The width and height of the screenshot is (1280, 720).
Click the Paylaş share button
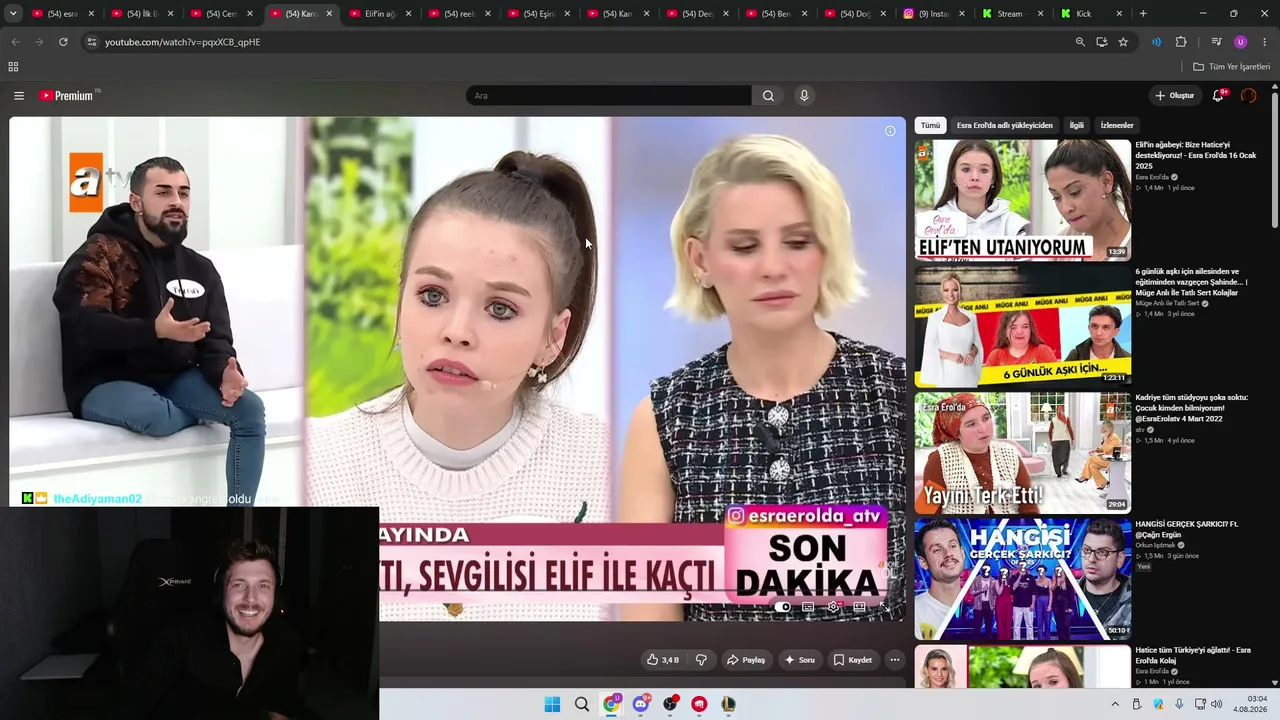pyautogui.click(x=746, y=660)
